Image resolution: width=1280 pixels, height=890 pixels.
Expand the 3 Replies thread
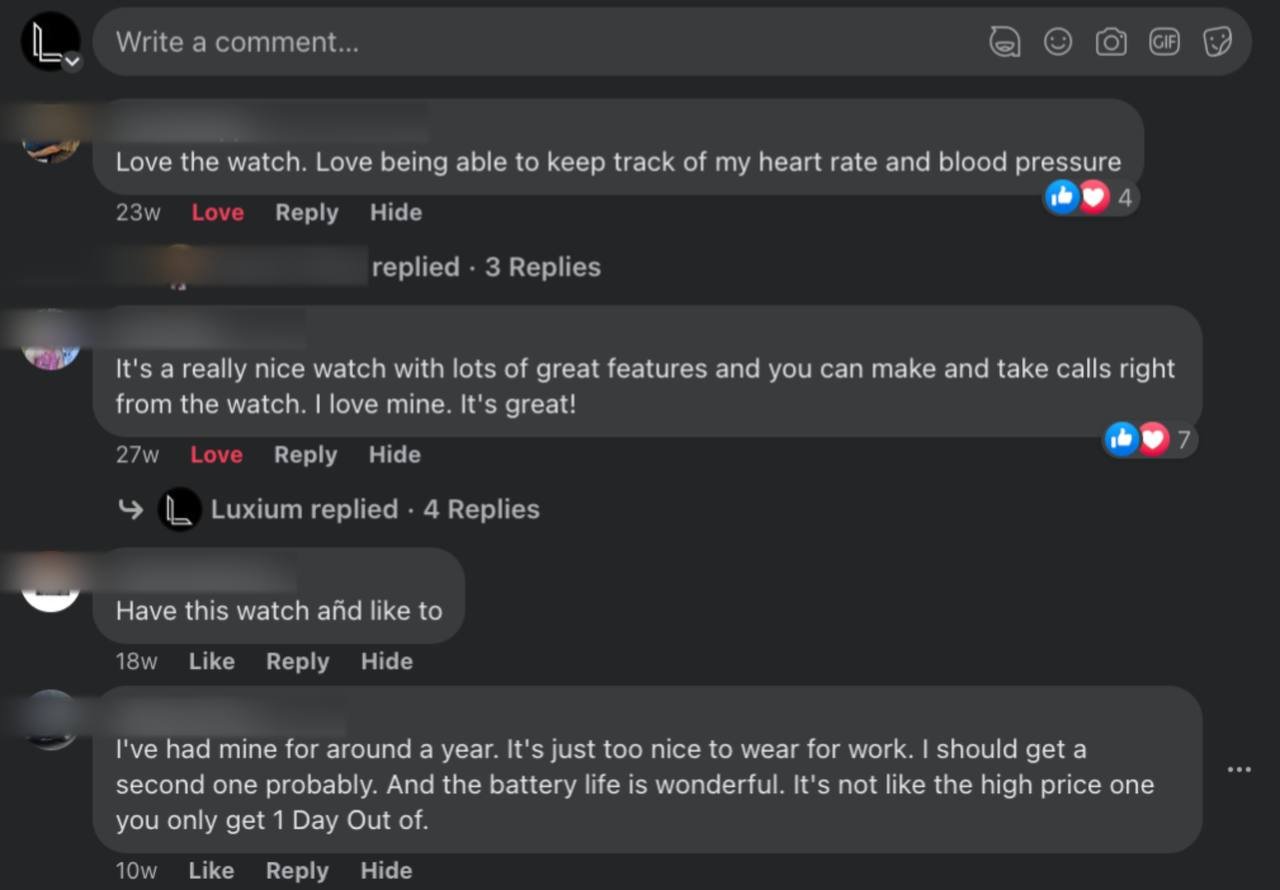click(542, 267)
